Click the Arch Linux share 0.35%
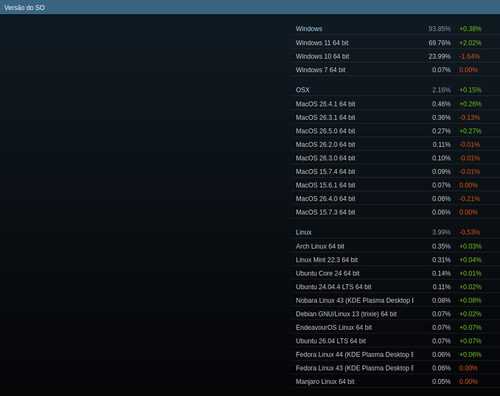500x396 pixels. 441,246
